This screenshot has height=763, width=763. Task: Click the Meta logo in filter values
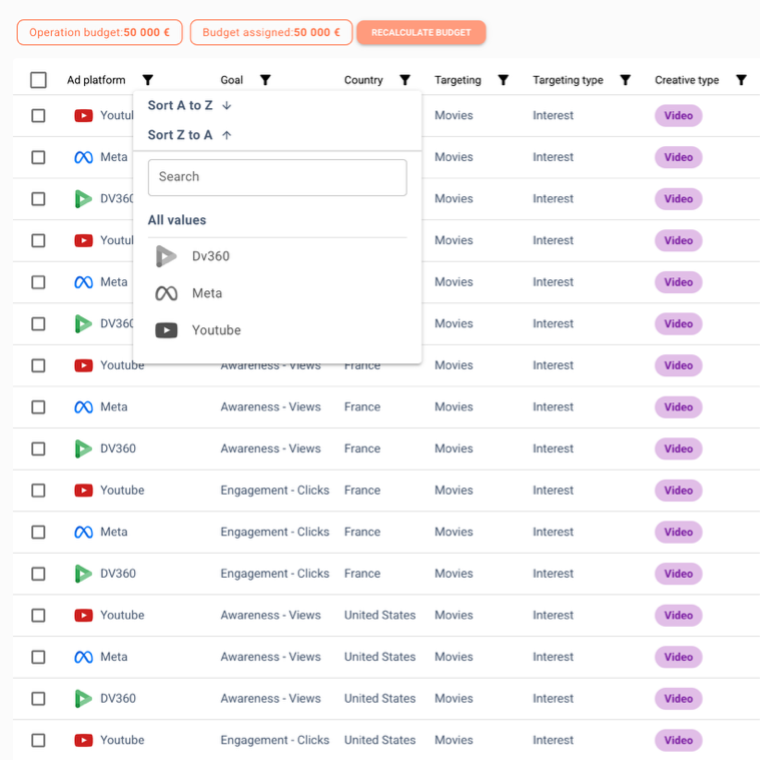(166, 293)
